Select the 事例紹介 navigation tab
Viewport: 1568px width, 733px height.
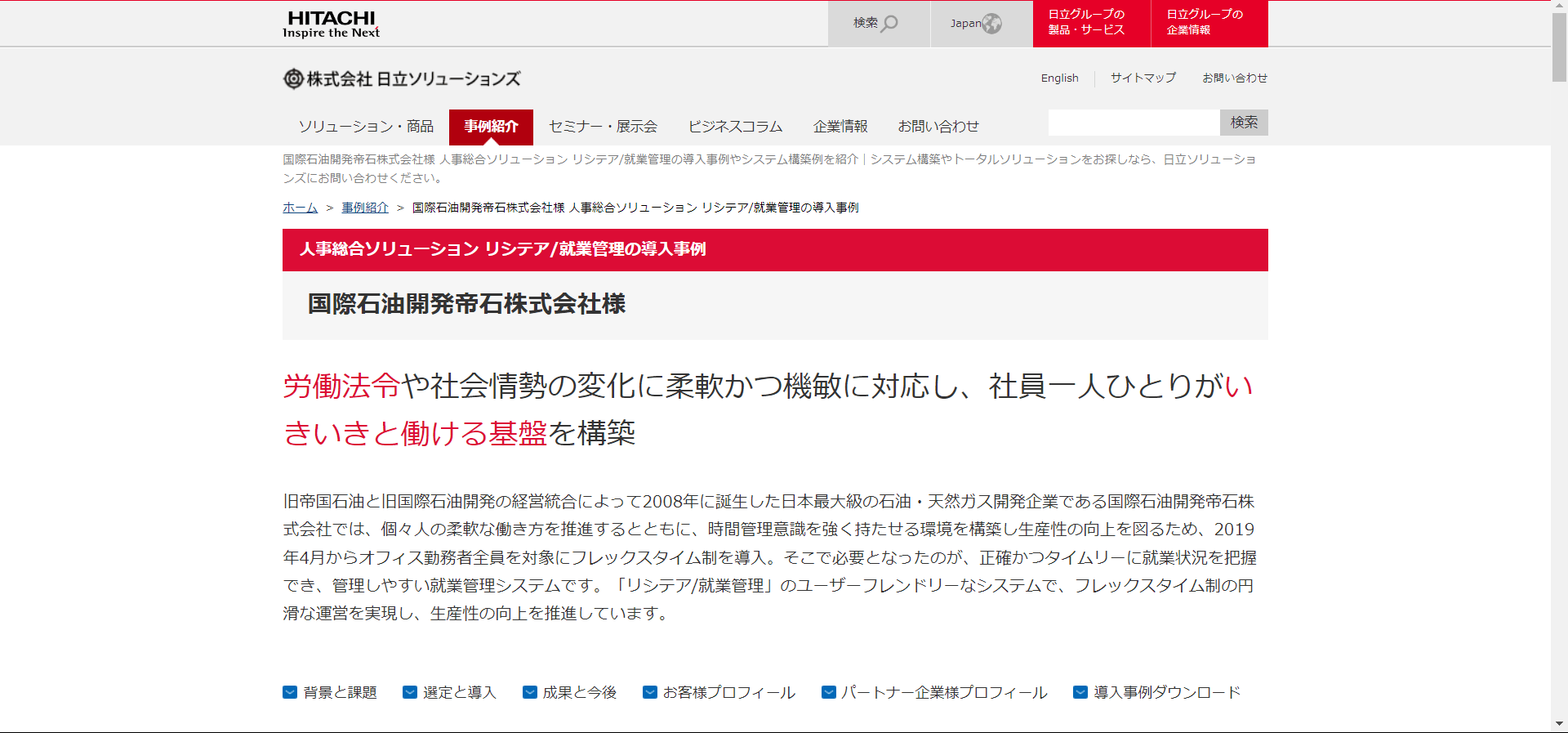(x=492, y=127)
